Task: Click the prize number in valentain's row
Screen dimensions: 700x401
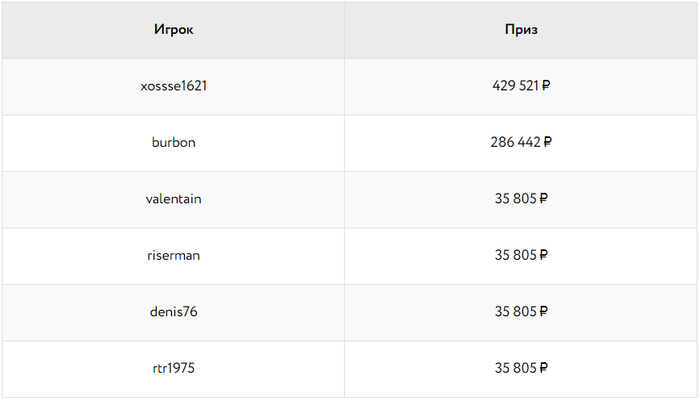Action: tap(516, 199)
